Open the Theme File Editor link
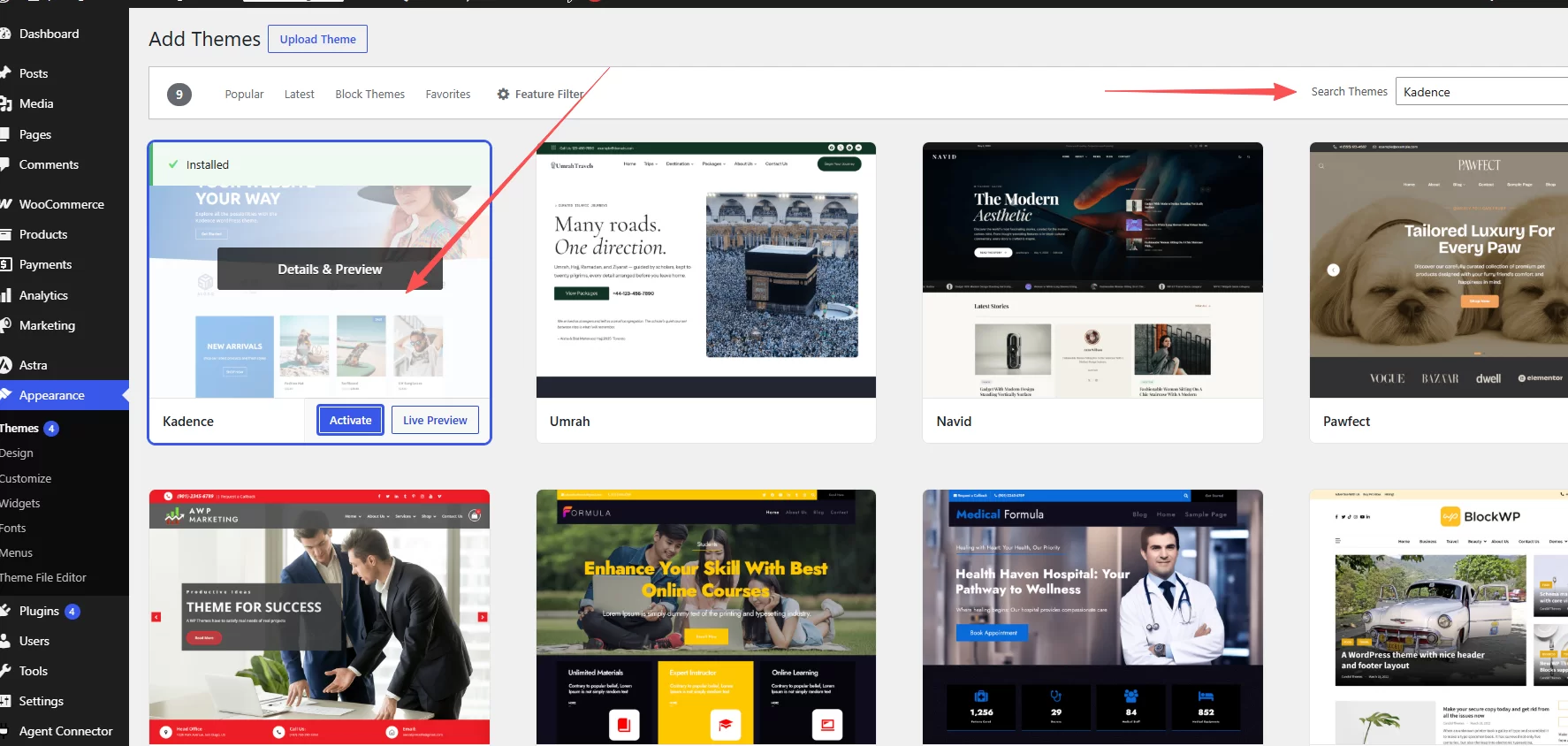 [x=43, y=577]
